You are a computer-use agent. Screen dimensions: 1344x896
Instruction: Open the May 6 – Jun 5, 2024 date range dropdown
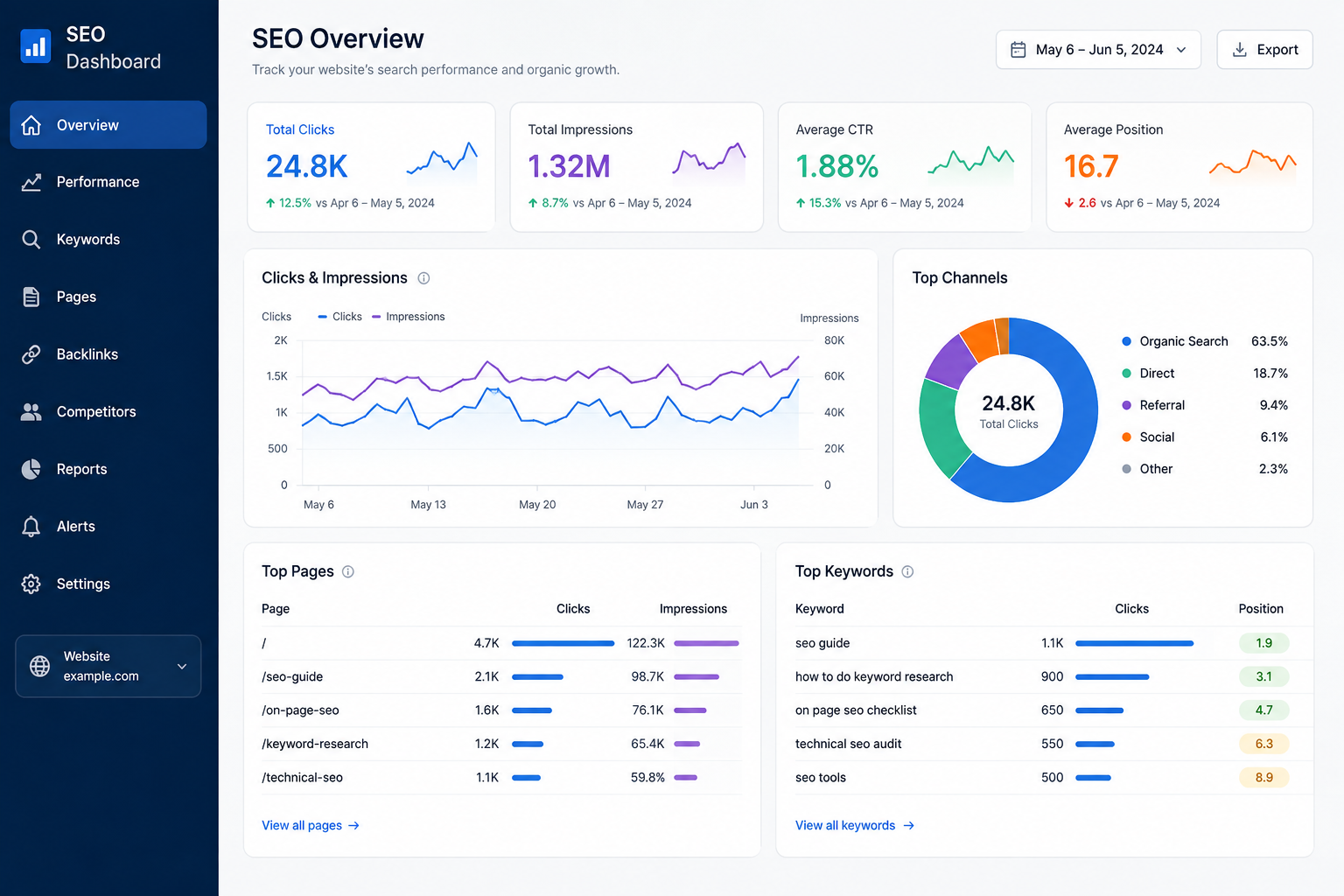click(x=1098, y=50)
